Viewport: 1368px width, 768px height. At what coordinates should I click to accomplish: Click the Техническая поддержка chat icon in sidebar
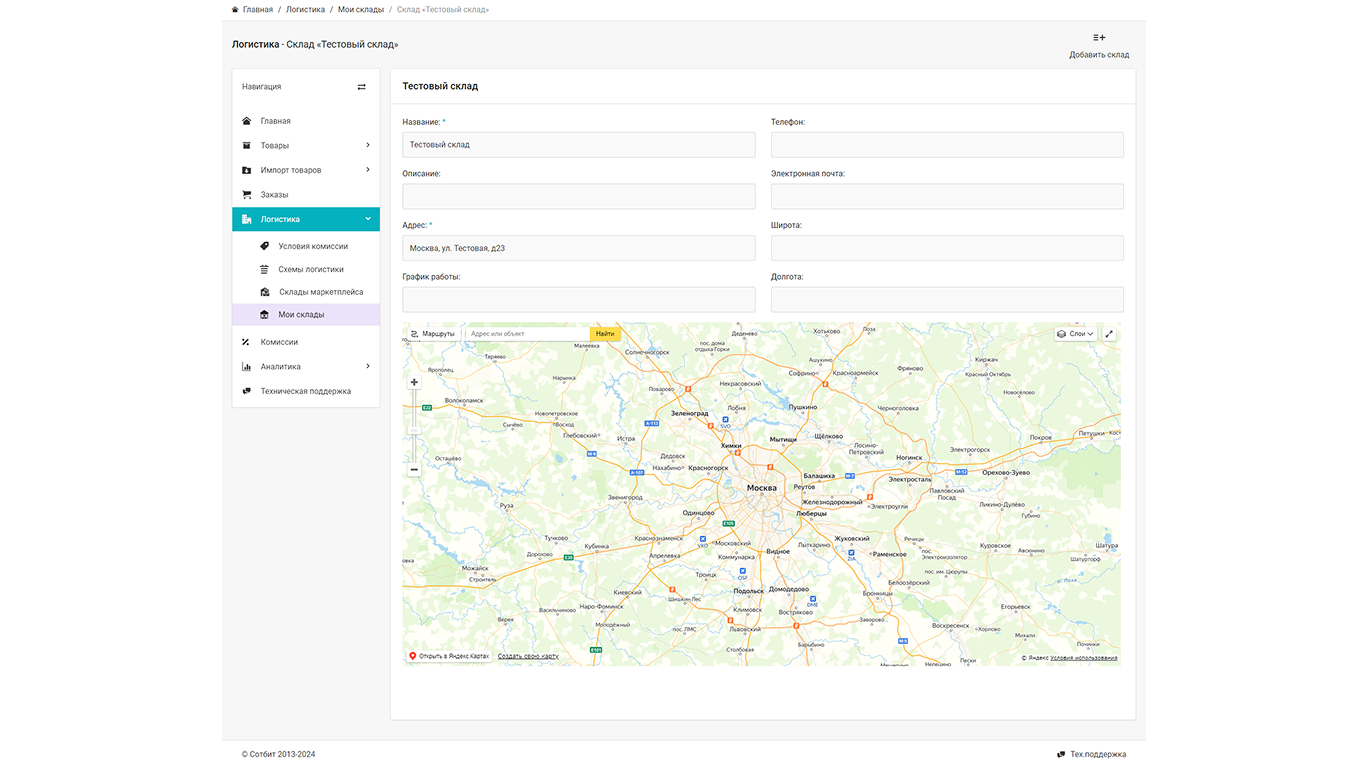click(x=247, y=391)
